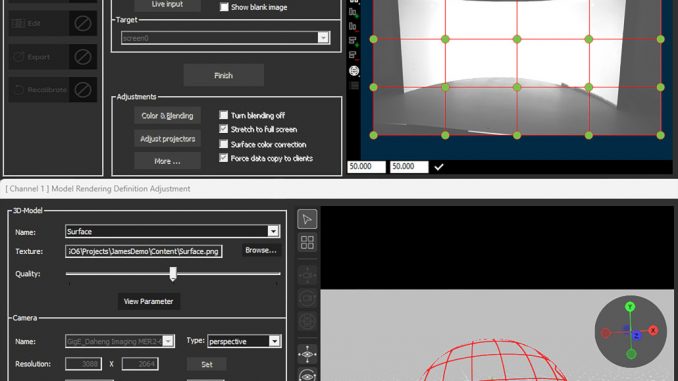
Task: Click the bottom-right green grid control point
Action: click(x=660, y=135)
